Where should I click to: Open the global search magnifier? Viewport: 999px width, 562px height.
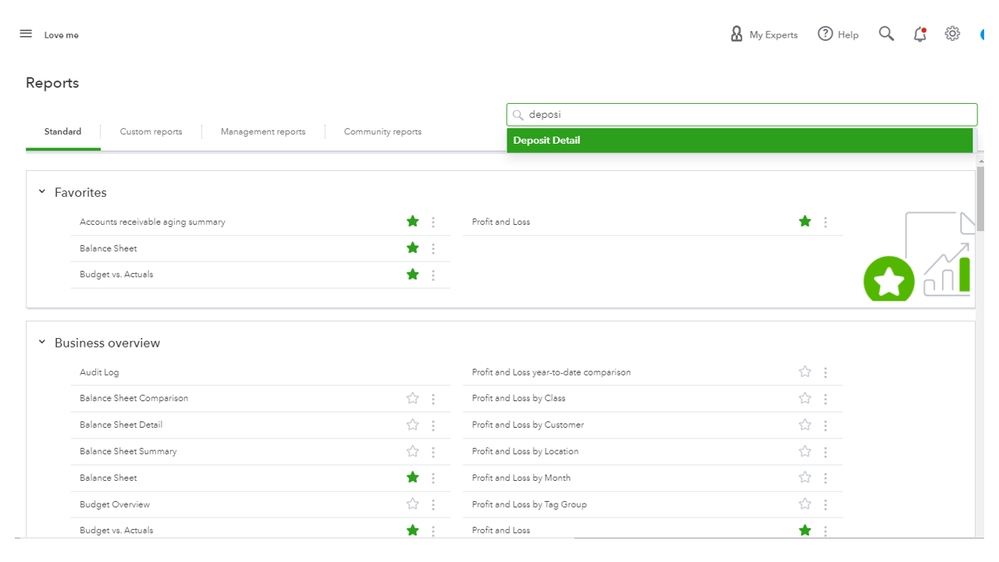[886, 34]
